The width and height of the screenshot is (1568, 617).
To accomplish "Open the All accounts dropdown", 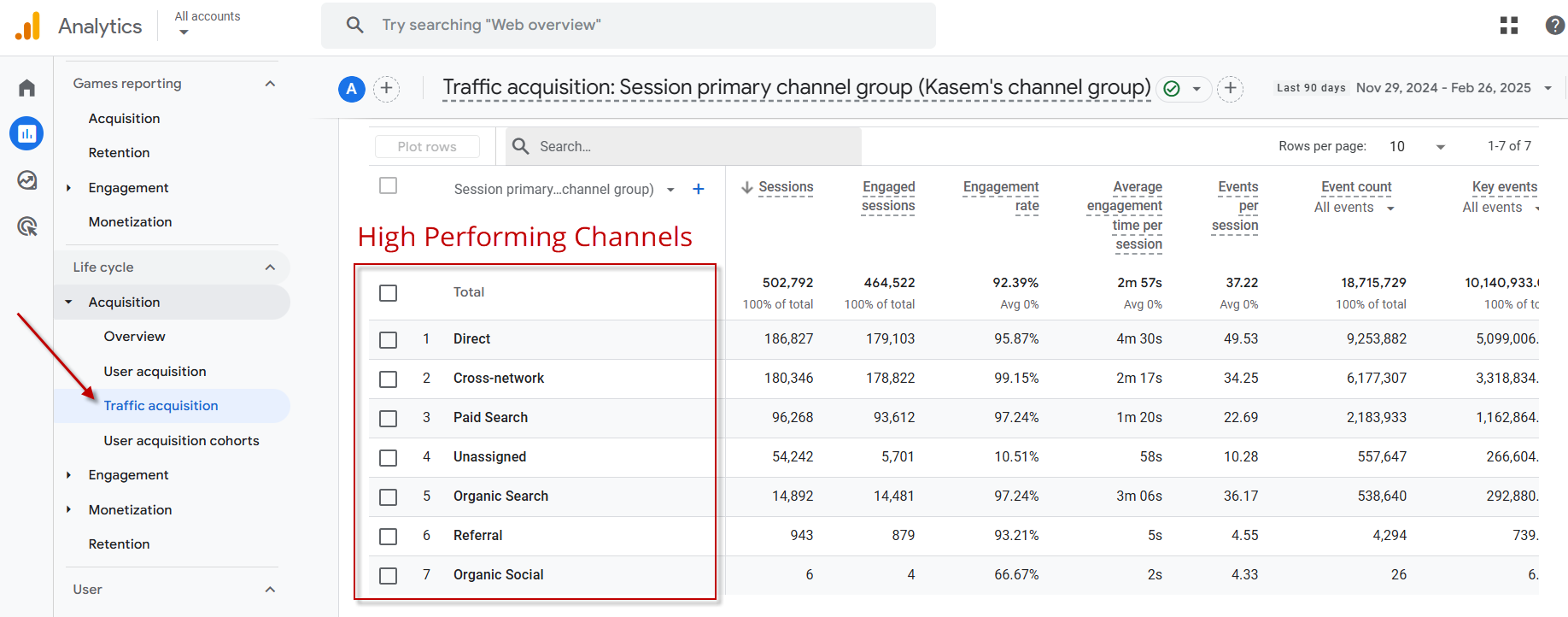I will point(207,23).
